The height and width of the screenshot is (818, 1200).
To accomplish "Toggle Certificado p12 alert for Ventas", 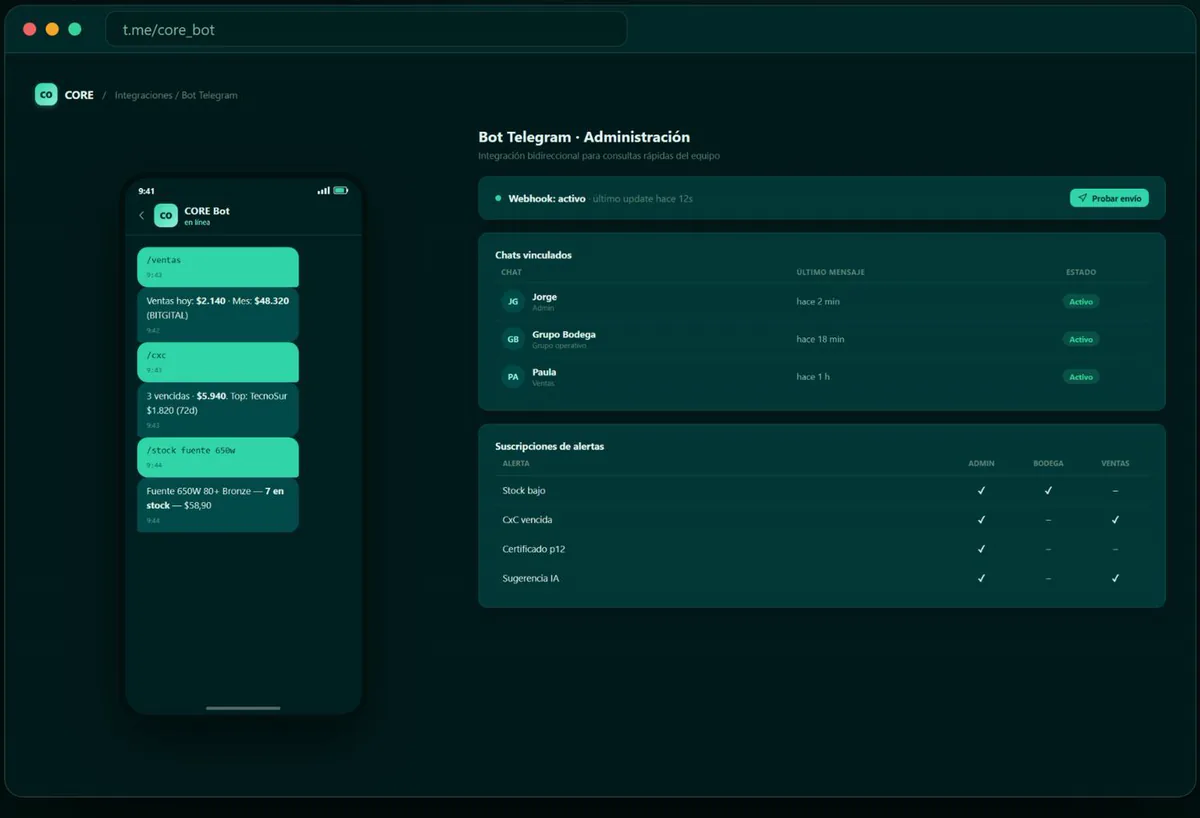I will 1115,549.
